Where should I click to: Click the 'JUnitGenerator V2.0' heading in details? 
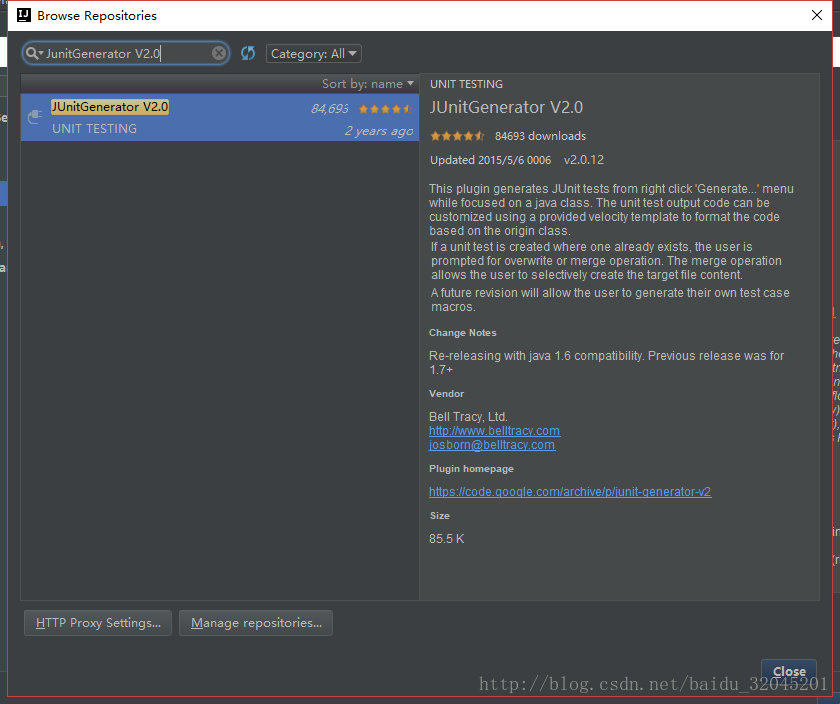coord(506,107)
